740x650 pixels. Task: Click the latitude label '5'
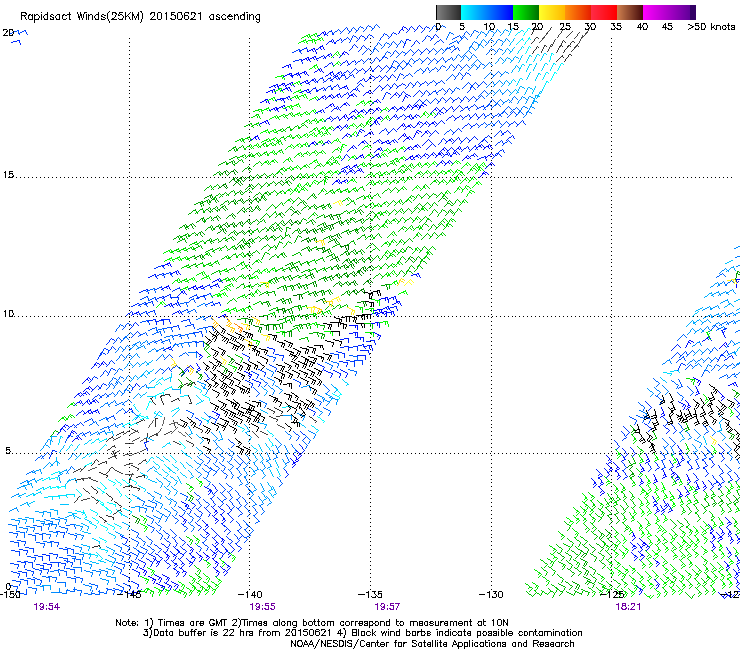click(8, 450)
